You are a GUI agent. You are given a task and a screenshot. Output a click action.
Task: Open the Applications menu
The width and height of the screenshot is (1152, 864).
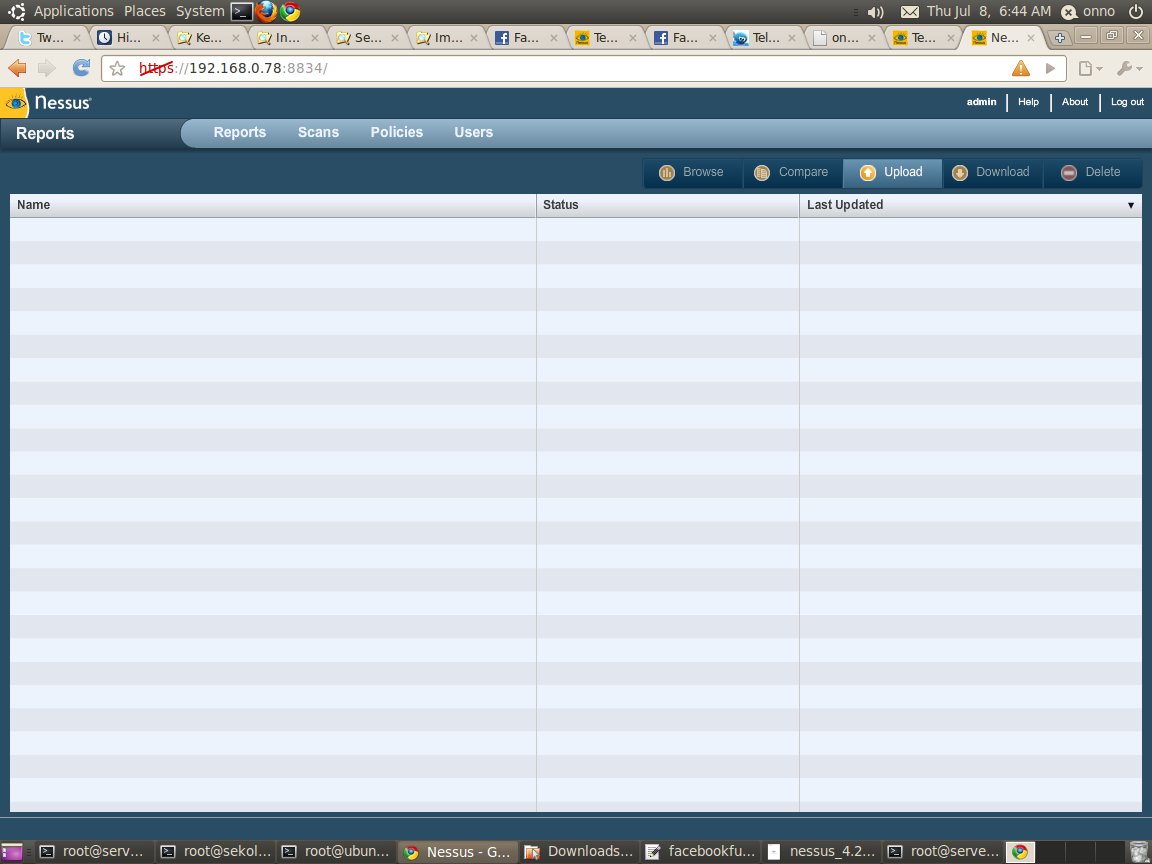coord(73,11)
